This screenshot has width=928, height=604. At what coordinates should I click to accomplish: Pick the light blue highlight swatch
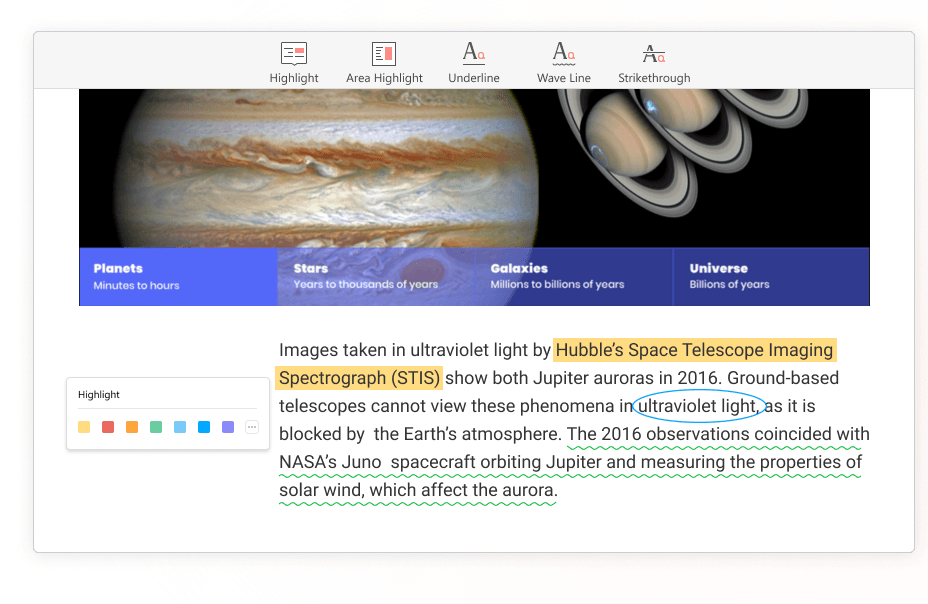pyautogui.click(x=180, y=427)
